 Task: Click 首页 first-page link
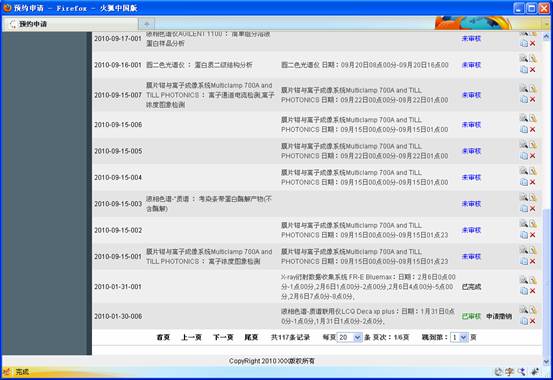[x=163, y=338]
